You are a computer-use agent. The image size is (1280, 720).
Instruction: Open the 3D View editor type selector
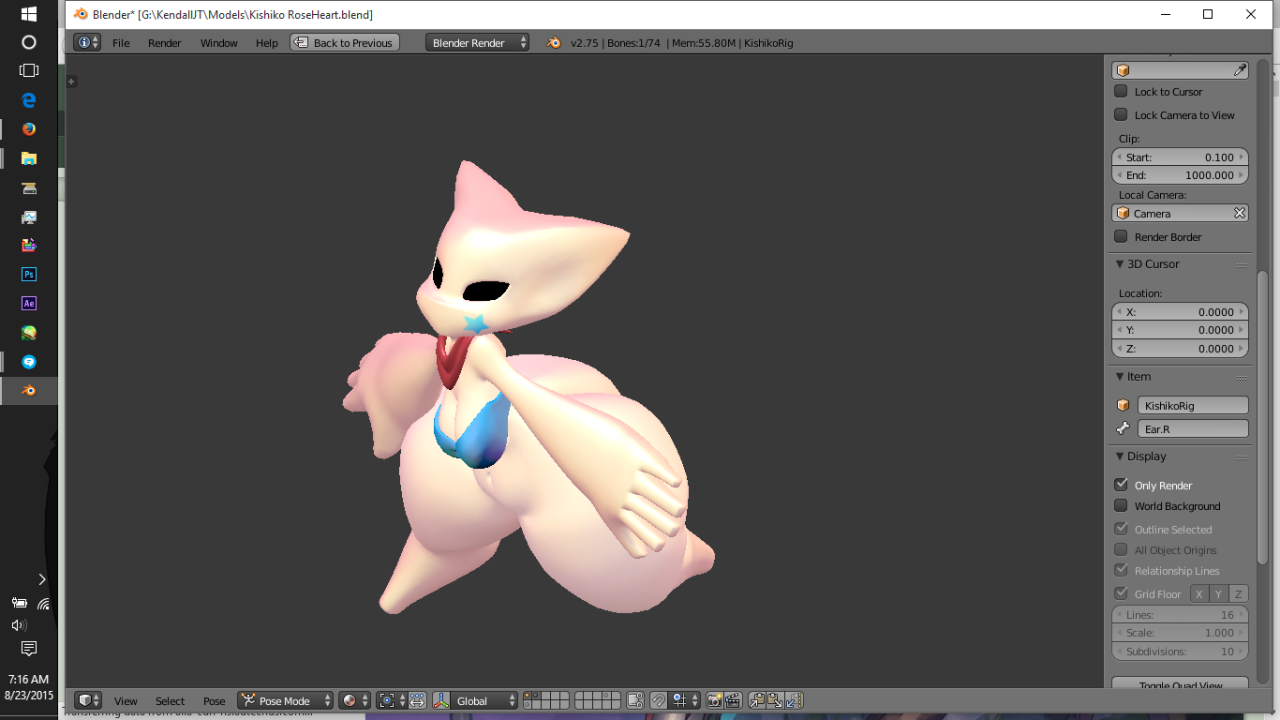tap(88, 701)
